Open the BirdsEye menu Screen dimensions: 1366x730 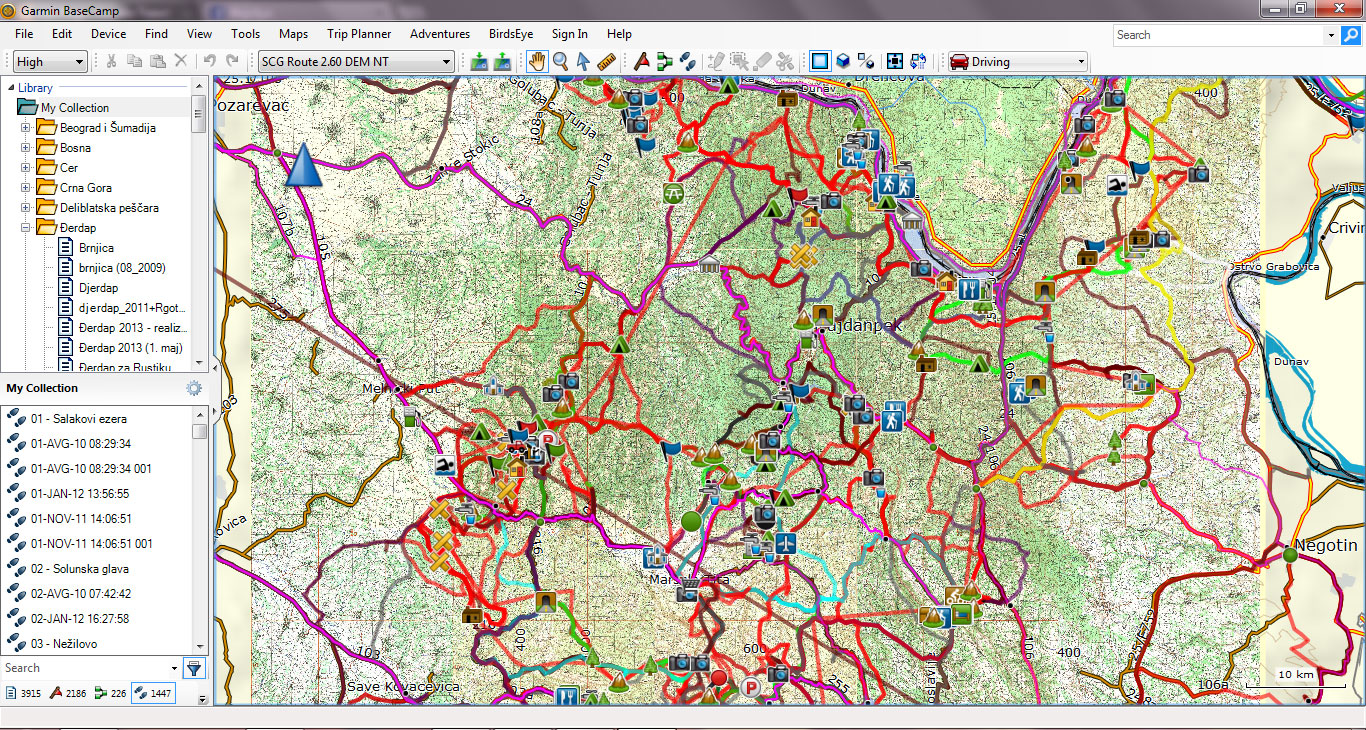click(511, 34)
